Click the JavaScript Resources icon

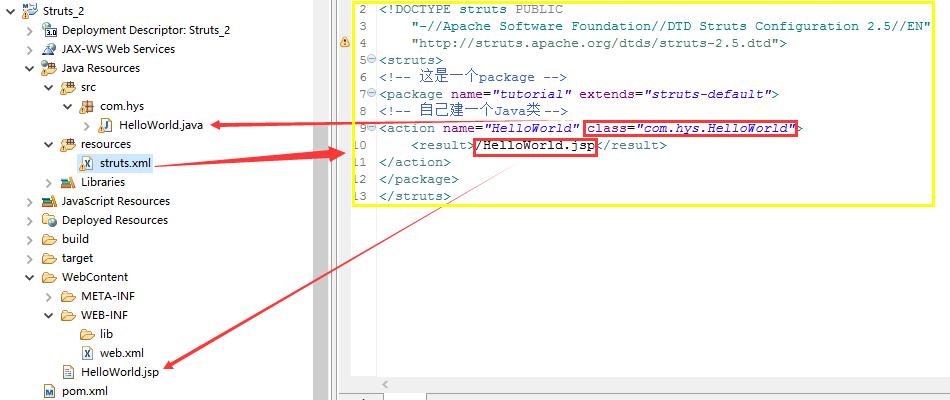tap(48, 201)
